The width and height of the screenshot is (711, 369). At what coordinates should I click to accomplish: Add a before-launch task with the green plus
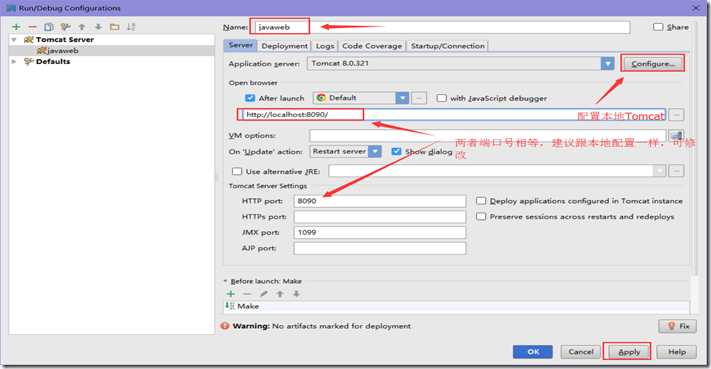(231, 294)
